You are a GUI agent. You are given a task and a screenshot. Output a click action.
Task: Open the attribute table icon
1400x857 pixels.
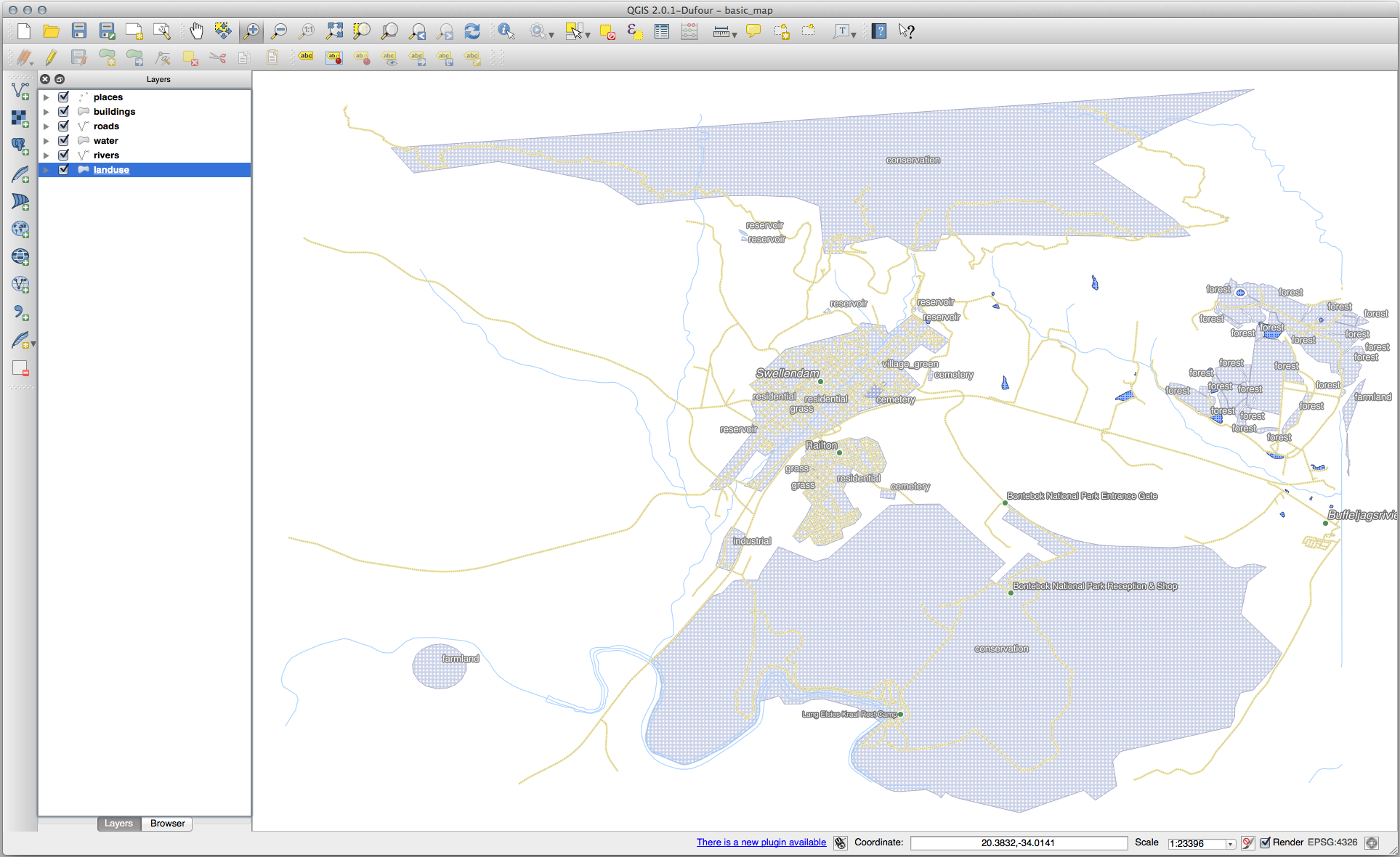(x=662, y=31)
